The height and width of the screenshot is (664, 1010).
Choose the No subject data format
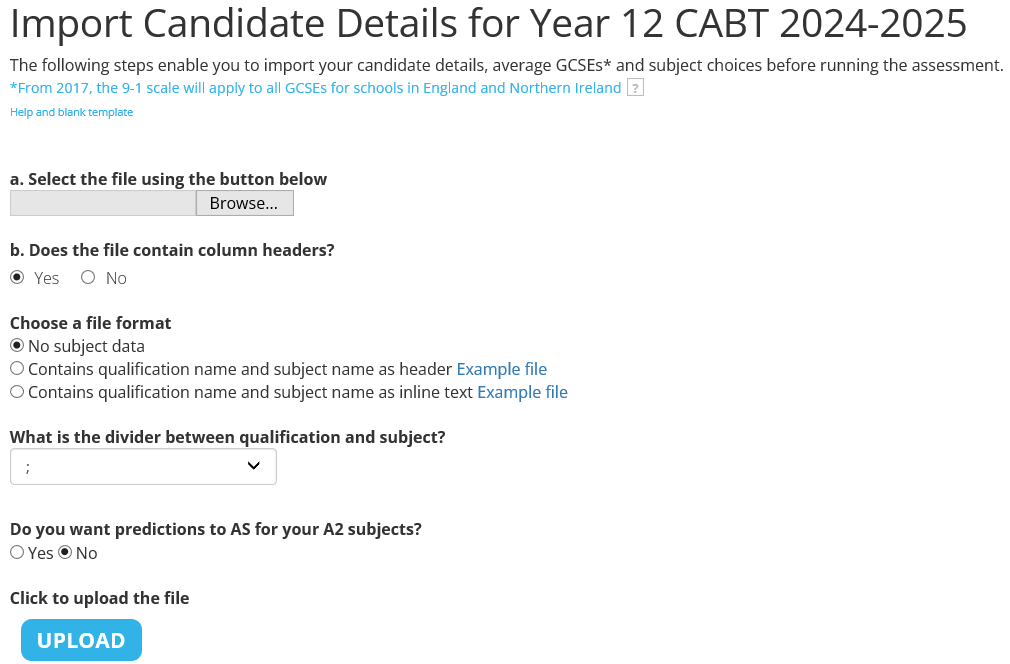(x=17, y=345)
